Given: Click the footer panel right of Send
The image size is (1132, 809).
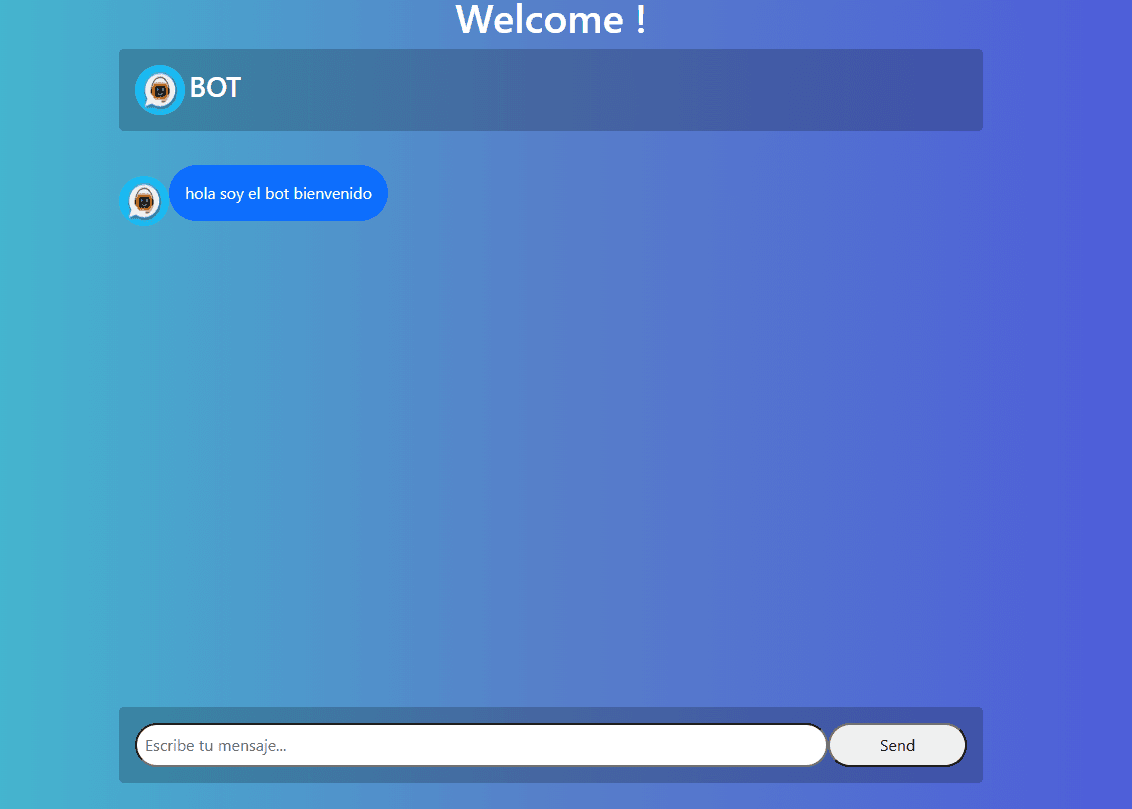Looking at the screenshot, I should click(x=975, y=745).
